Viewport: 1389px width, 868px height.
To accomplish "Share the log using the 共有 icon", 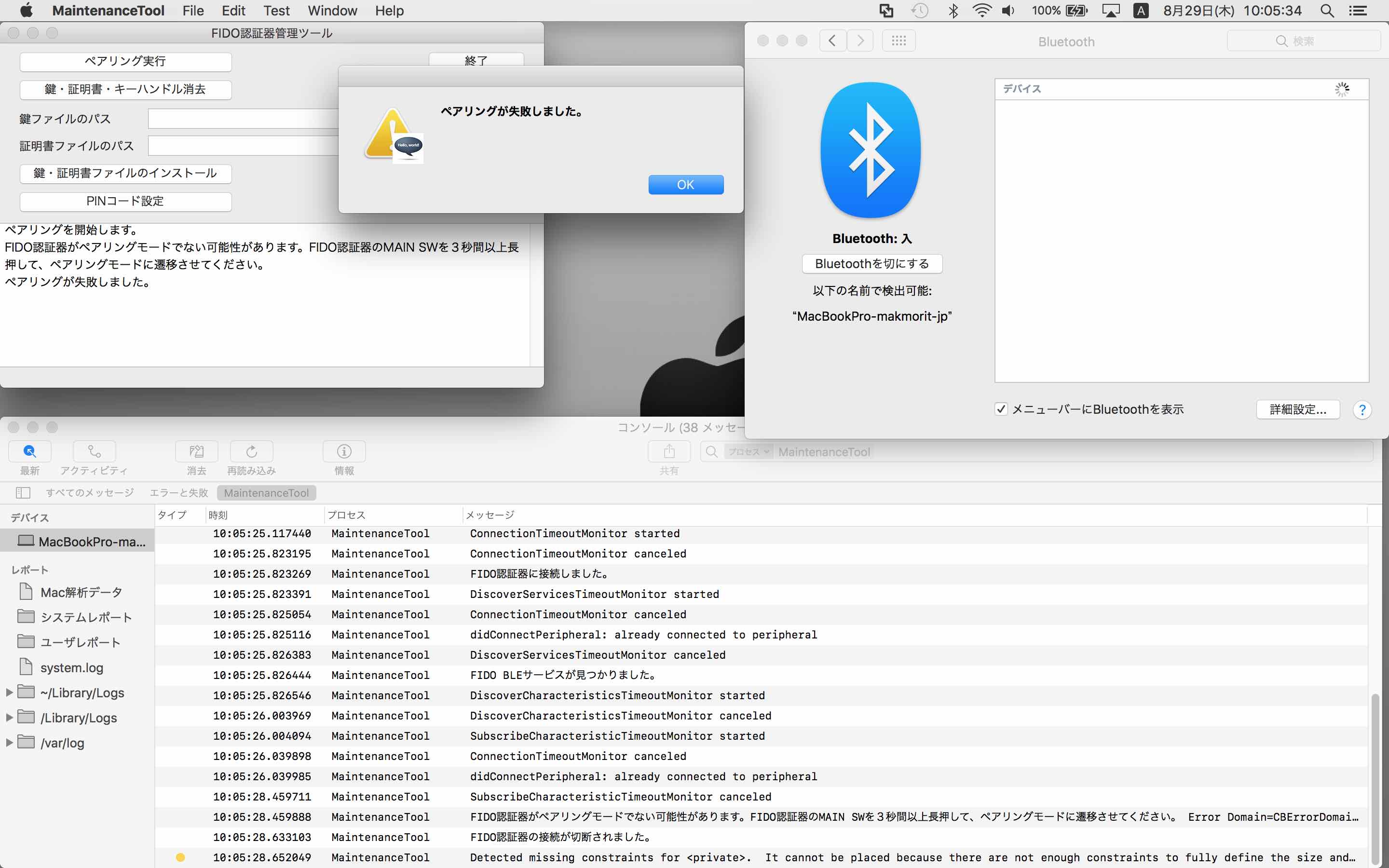I will coord(668,452).
